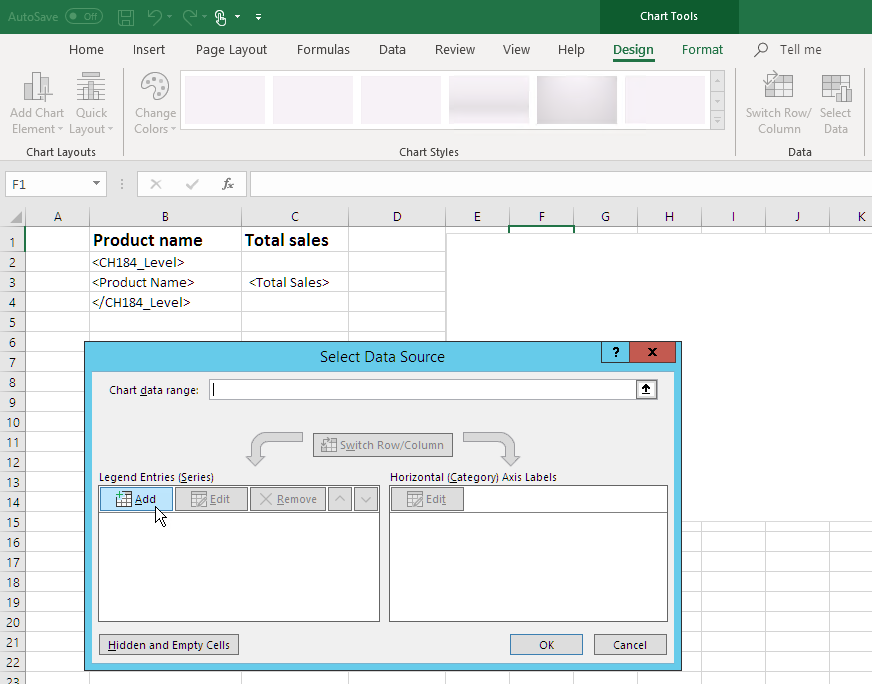
Task: Click the collapse dialog range selector icon
Action: coord(646,390)
